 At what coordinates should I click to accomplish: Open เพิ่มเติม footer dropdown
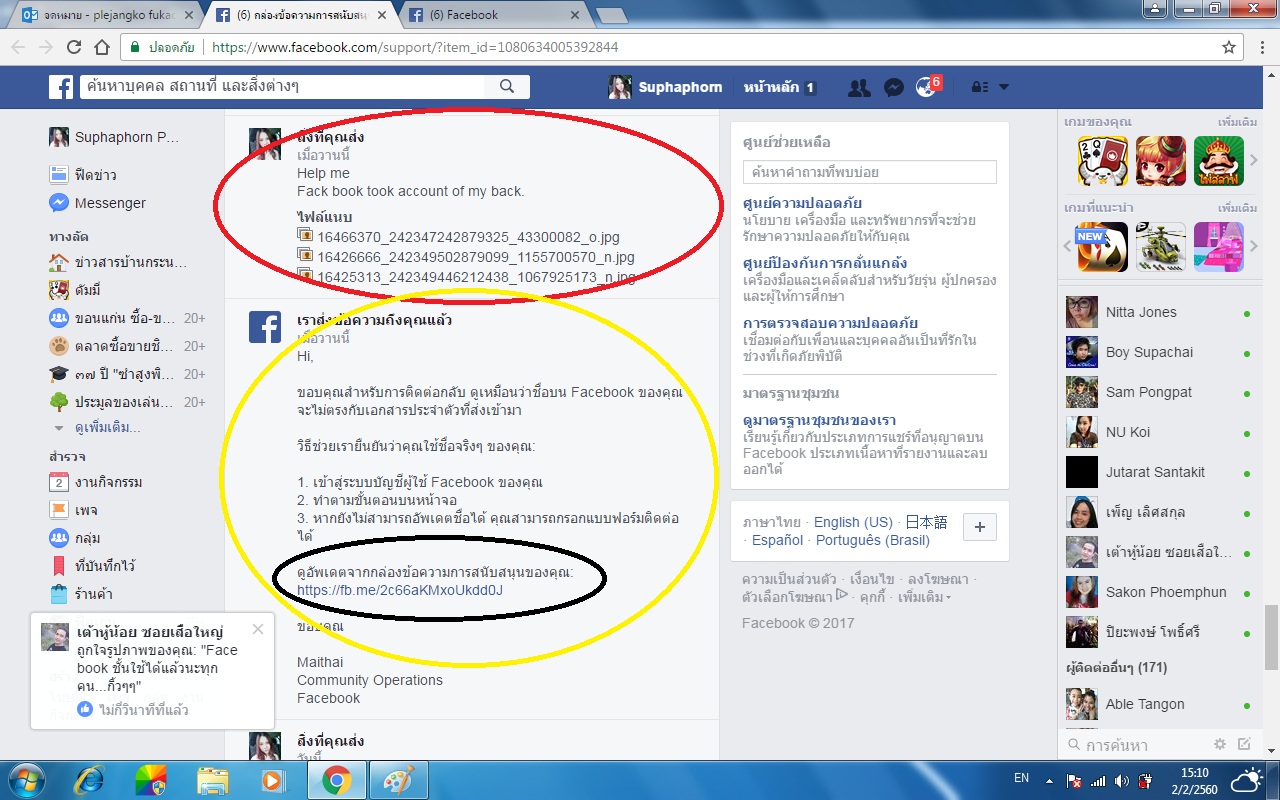[x=924, y=597]
